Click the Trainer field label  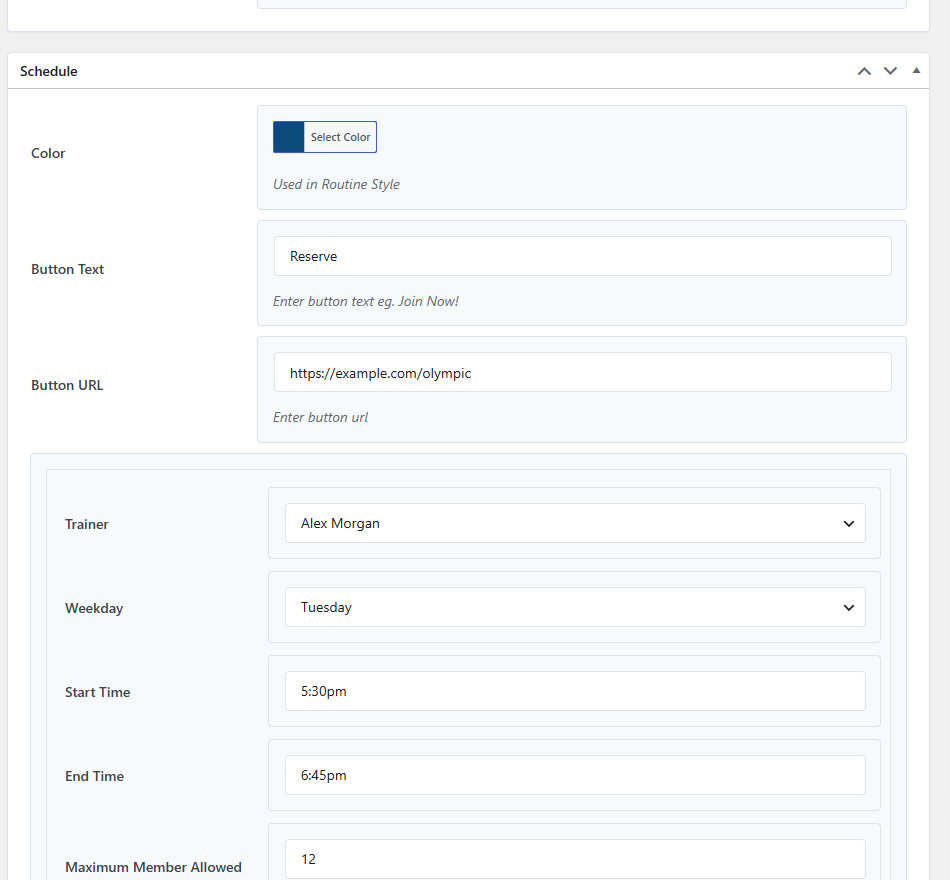87,524
